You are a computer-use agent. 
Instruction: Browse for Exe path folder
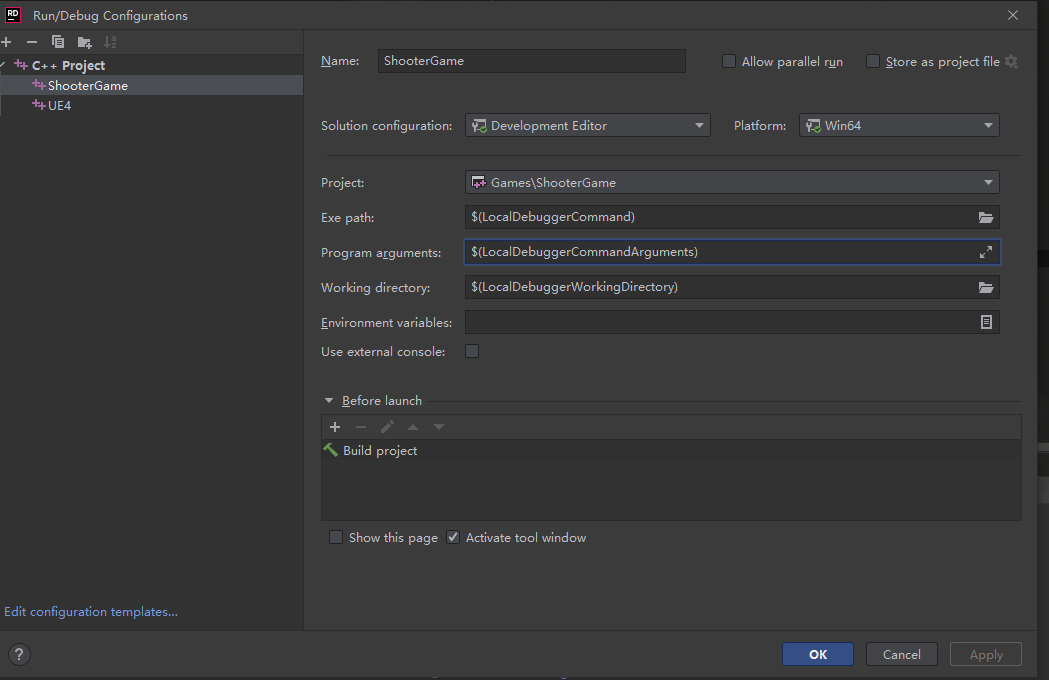click(985, 217)
